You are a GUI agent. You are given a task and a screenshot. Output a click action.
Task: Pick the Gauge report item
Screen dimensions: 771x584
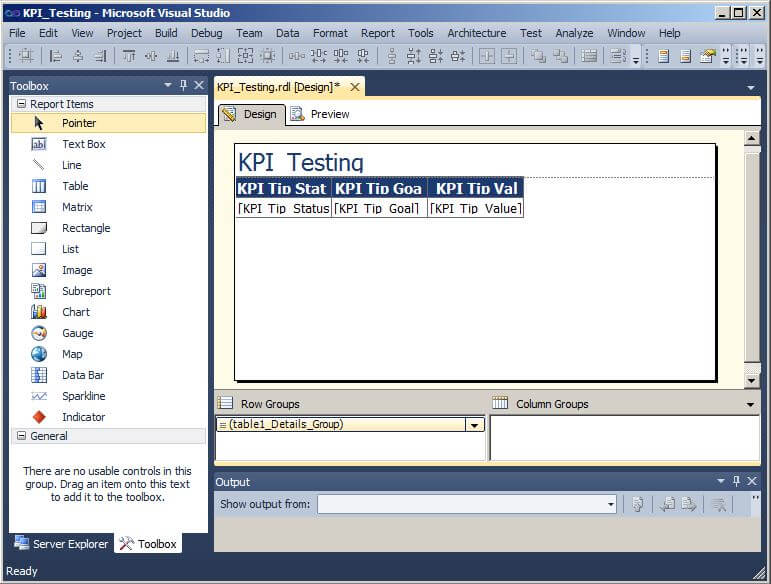tap(108, 333)
